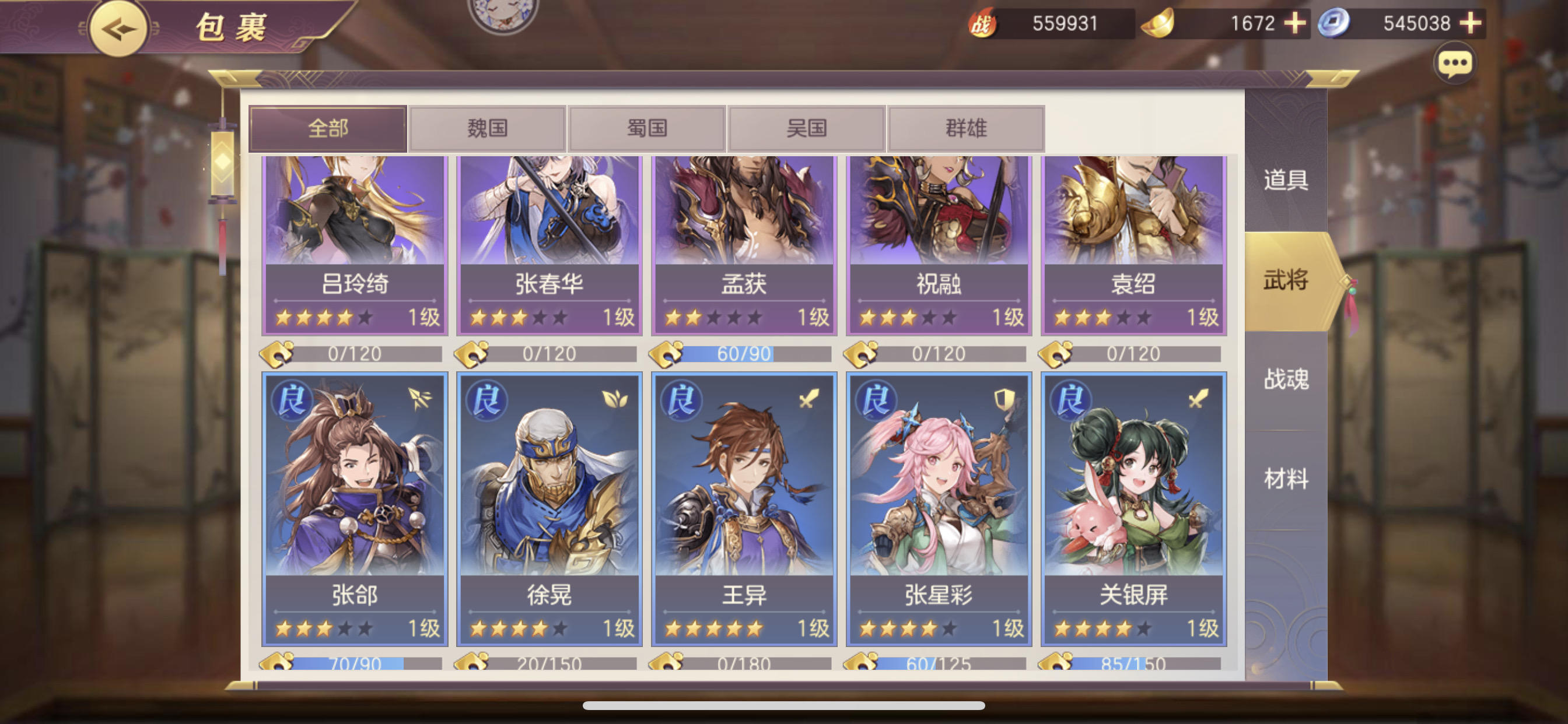Switch to the 魏国 tab
The height and width of the screenshot is (724, 1568).
[x=487, y=128]
